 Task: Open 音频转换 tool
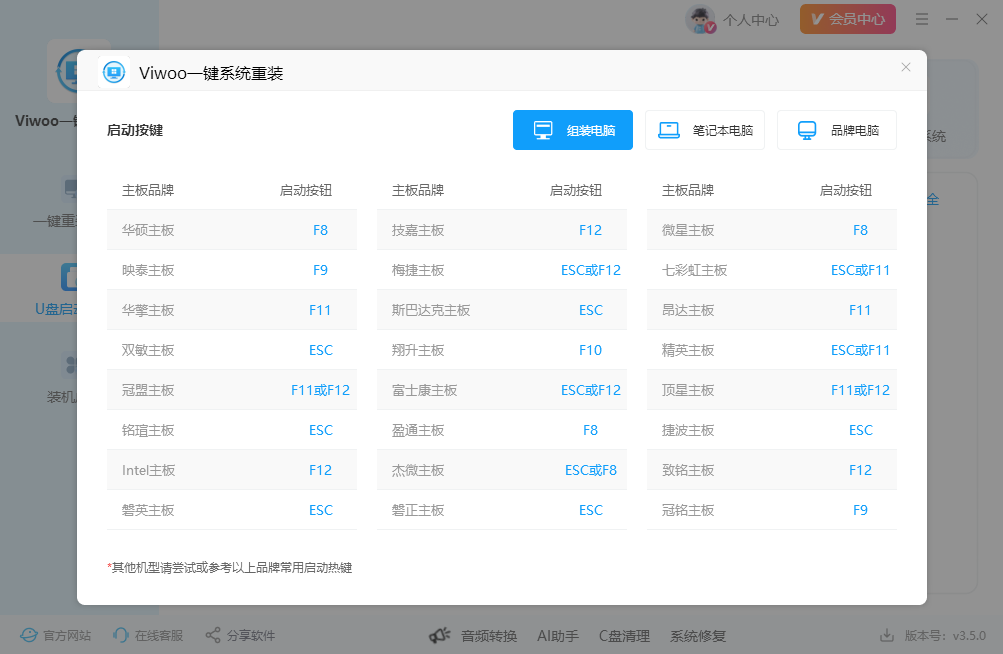489,636
